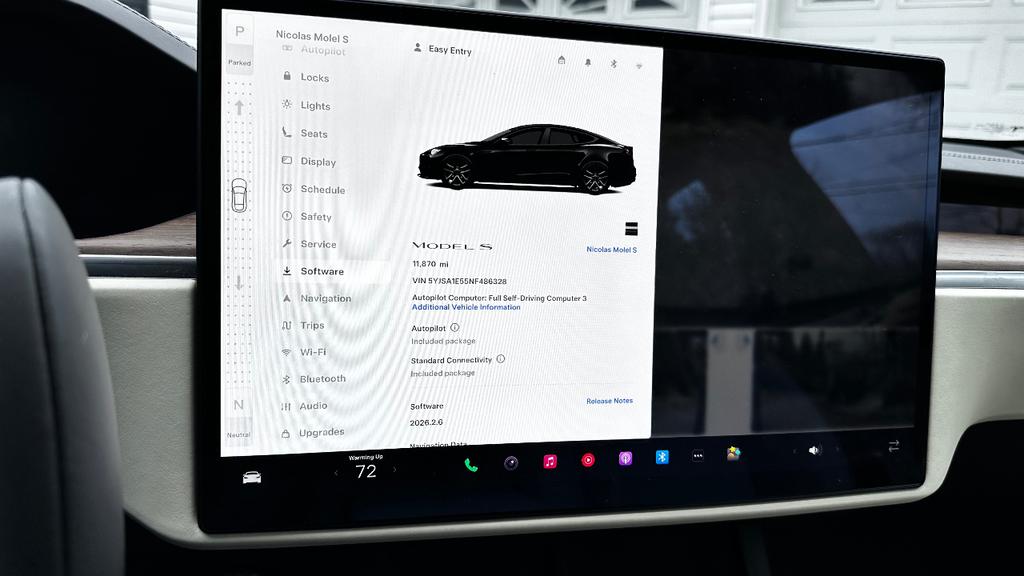Go to Wi-Fi settings
The height and width of the screenshot is (576, 1024).
(x=304, y=351)
